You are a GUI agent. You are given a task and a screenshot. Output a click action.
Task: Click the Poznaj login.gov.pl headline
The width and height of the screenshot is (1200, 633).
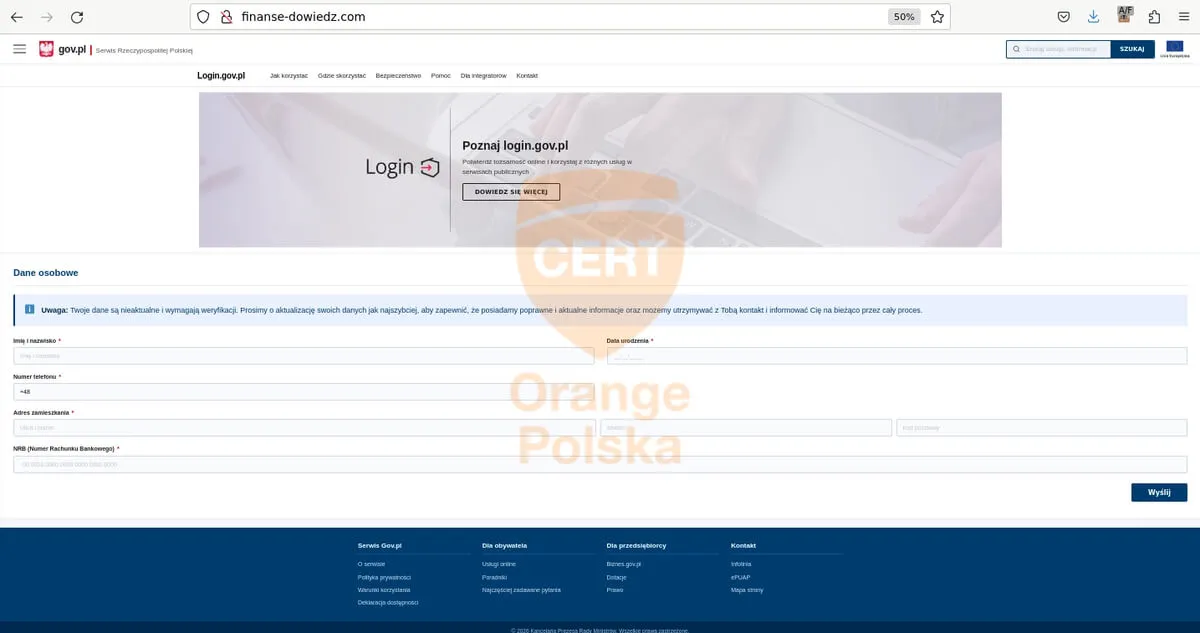pyautogui.click(x=515, y=146)
